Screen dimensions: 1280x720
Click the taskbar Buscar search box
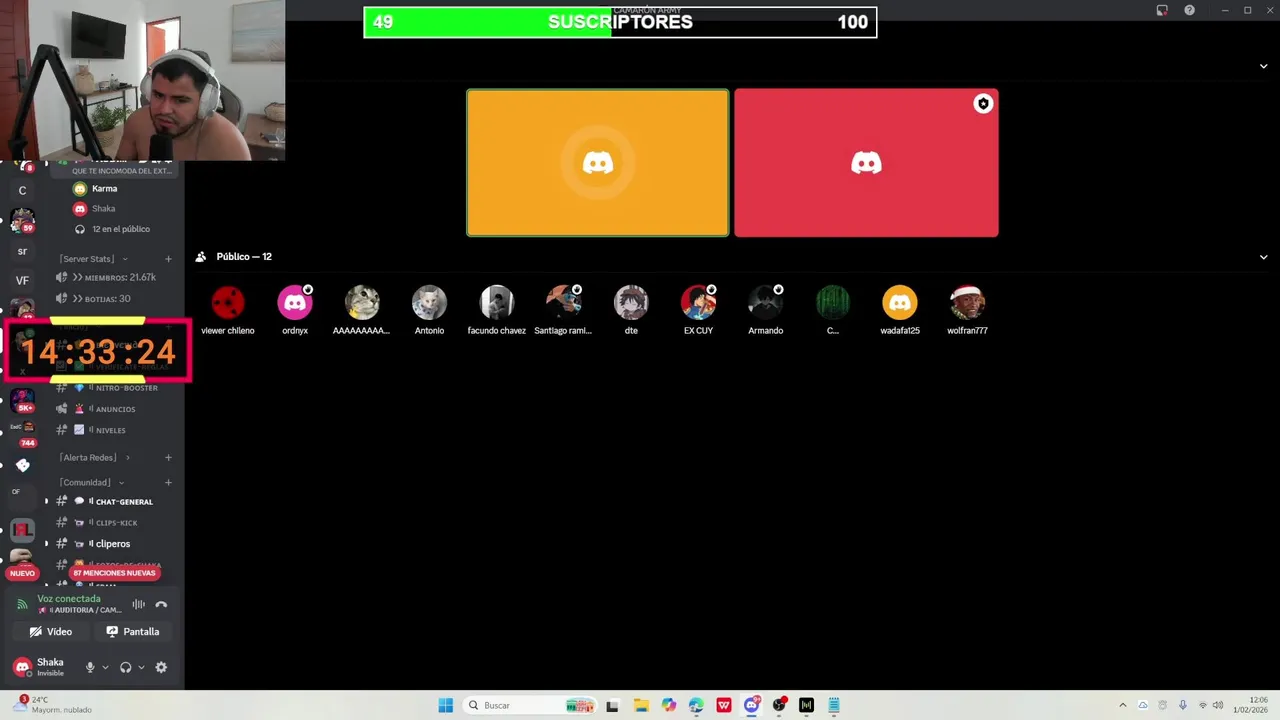tap(530, 705)
